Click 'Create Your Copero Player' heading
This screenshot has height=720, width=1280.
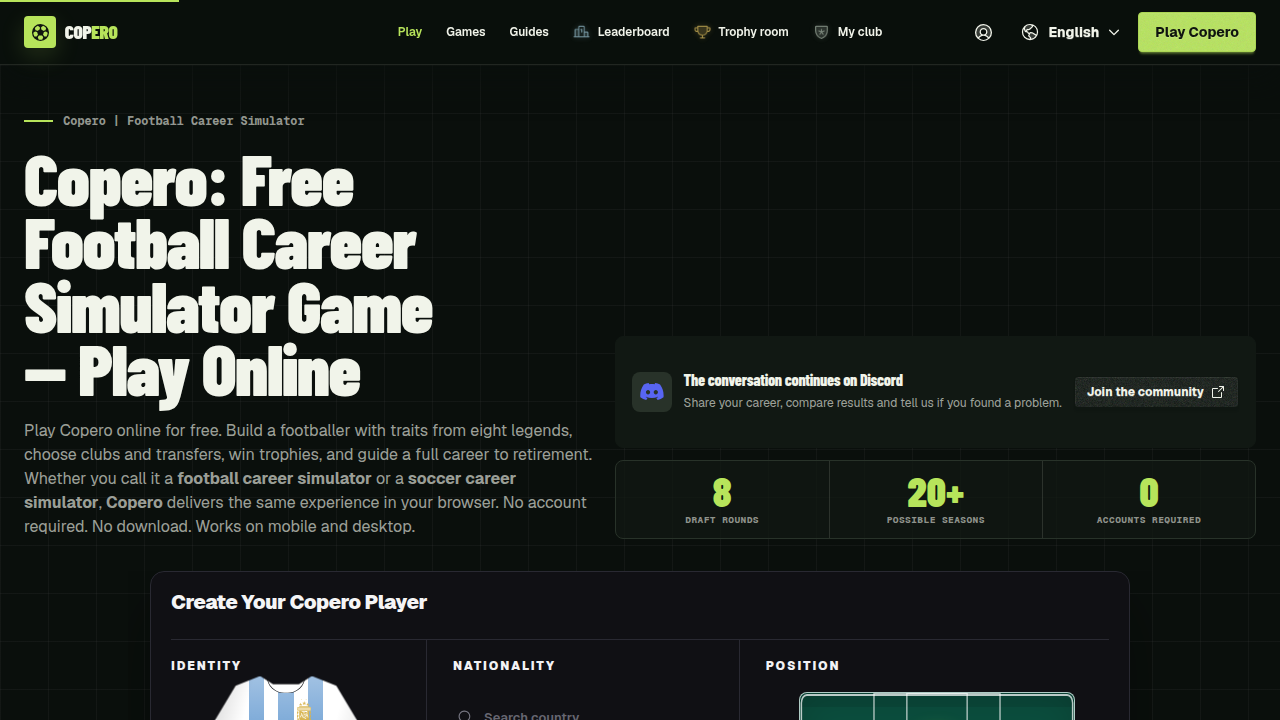(x=299, y=602)
